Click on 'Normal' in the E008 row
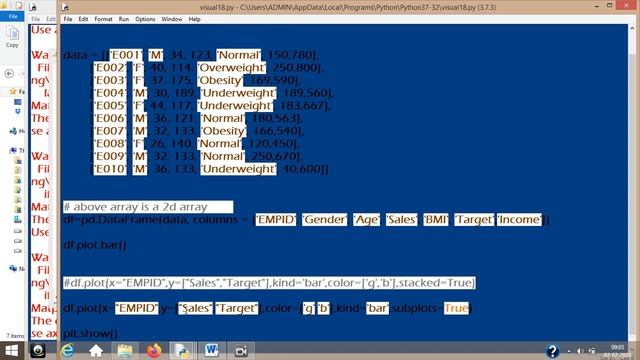640x360 pixels. (x=220, y=144)
